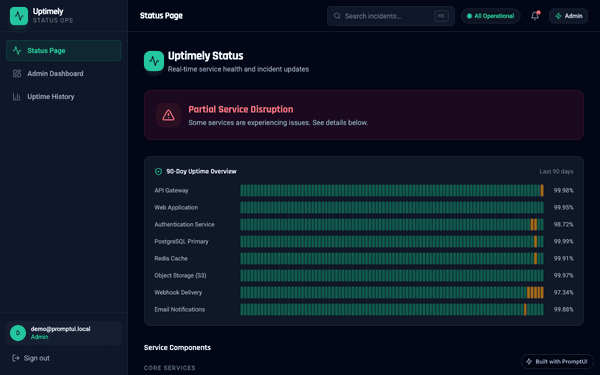Click the orange incident day on Email Notifications bar
Image resolution: width=600 pixels, height=375 pixels.
(525, 309)
